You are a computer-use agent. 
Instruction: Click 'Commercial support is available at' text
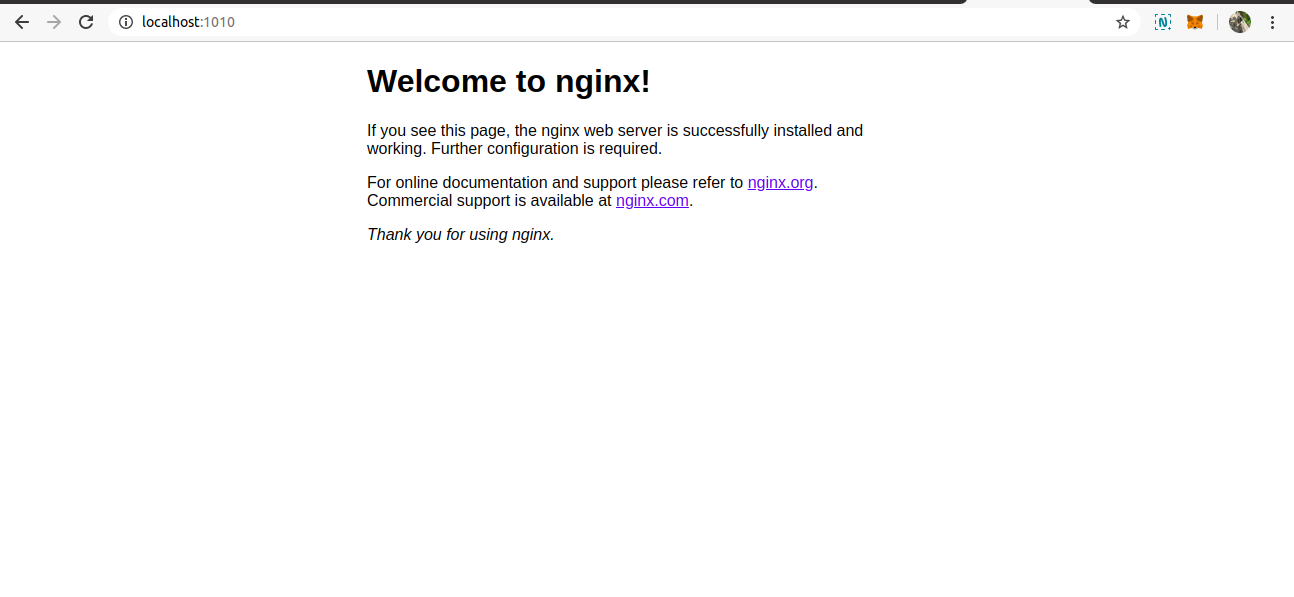(x=489, y=200)
